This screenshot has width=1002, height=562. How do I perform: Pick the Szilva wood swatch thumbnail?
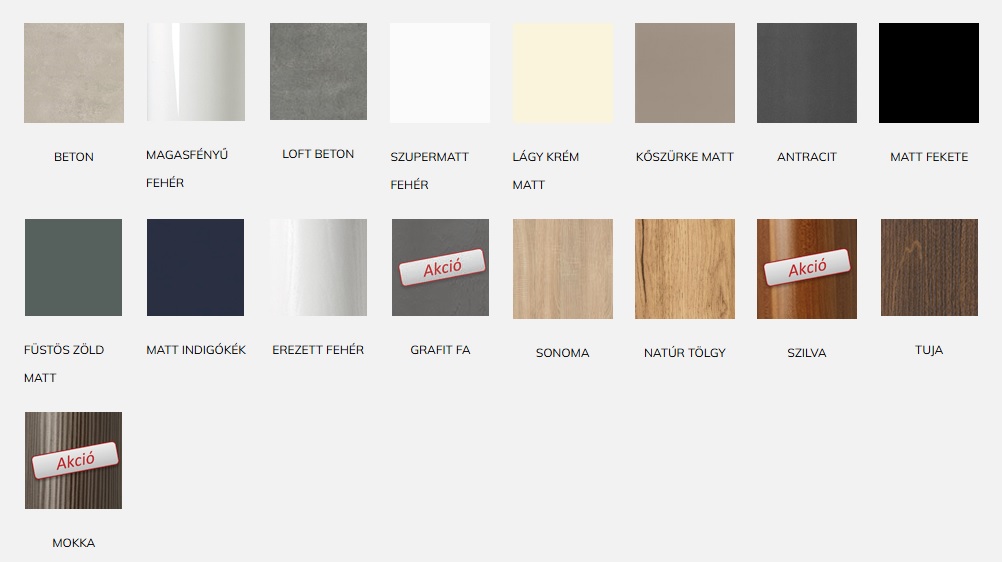(806, 269)
